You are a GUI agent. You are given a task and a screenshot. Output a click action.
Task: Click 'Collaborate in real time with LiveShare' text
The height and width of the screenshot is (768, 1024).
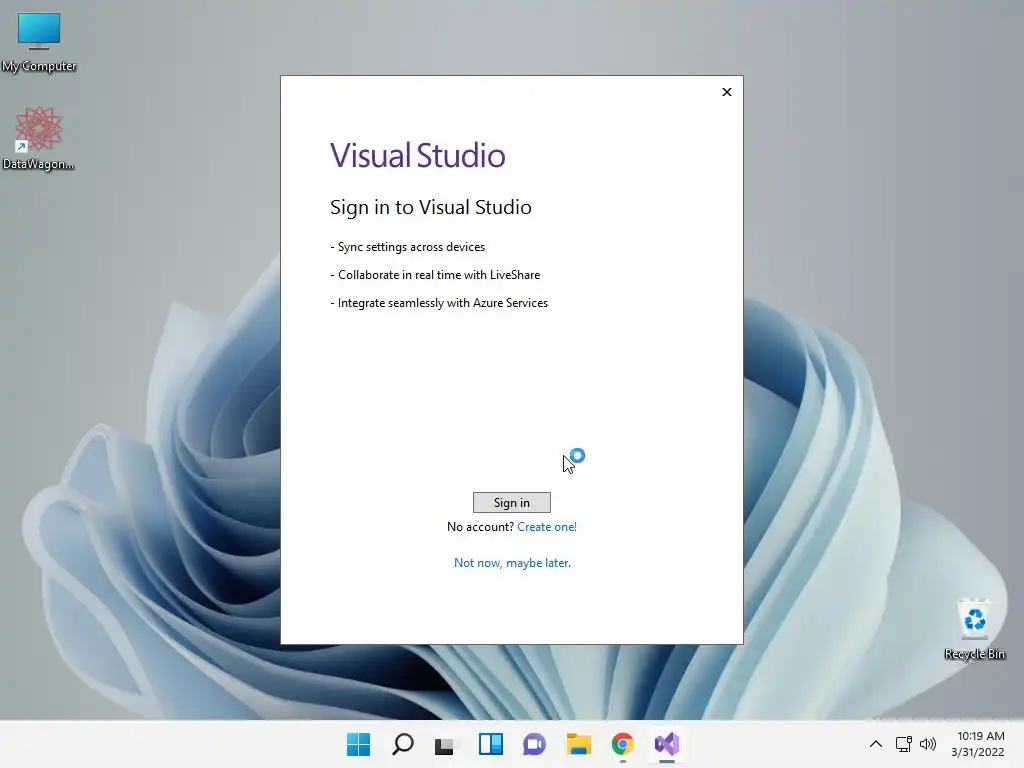435,275
